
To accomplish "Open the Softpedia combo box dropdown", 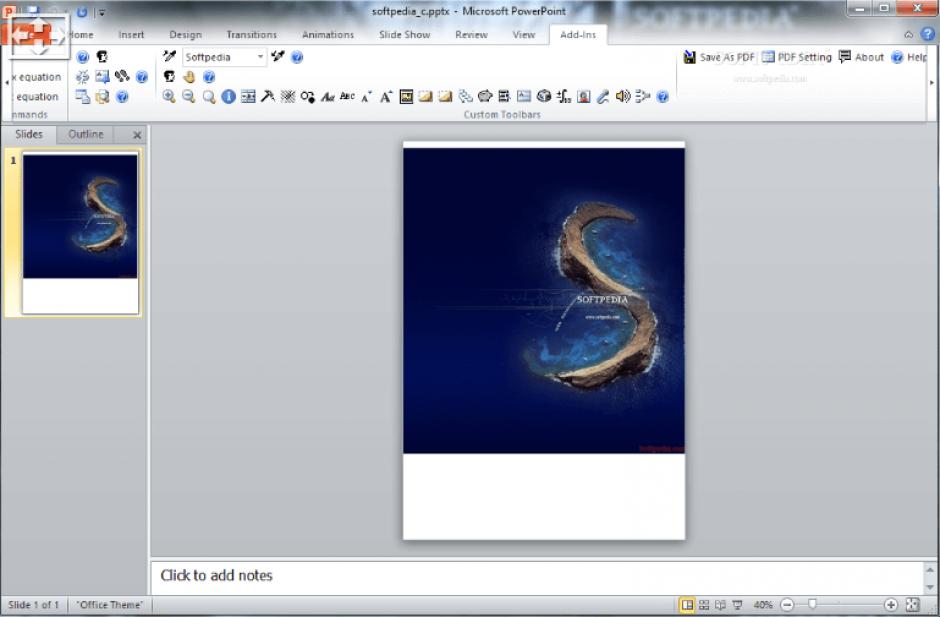I will 260,57.
